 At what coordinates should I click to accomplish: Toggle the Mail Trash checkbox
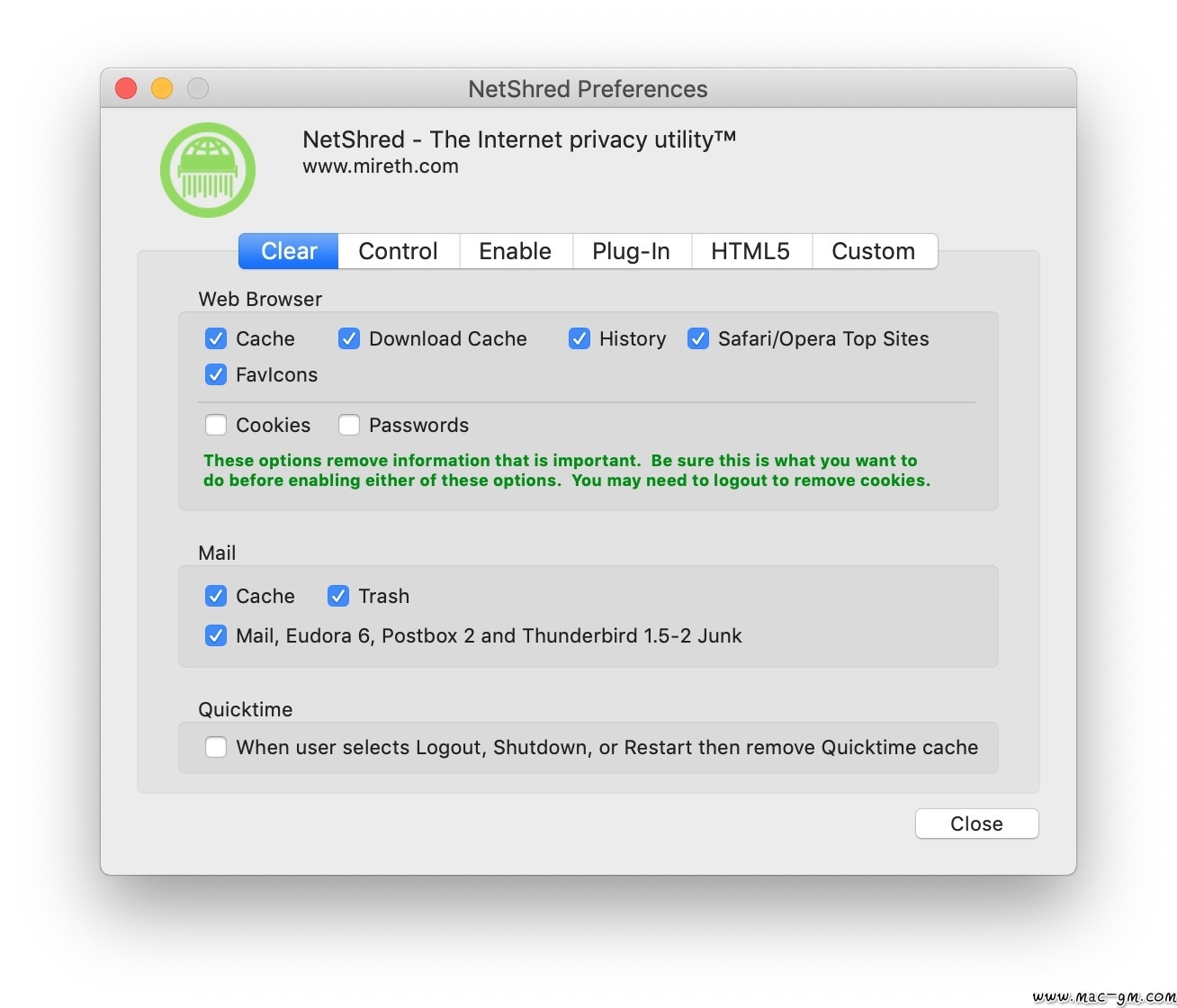(x=338, y=596)
